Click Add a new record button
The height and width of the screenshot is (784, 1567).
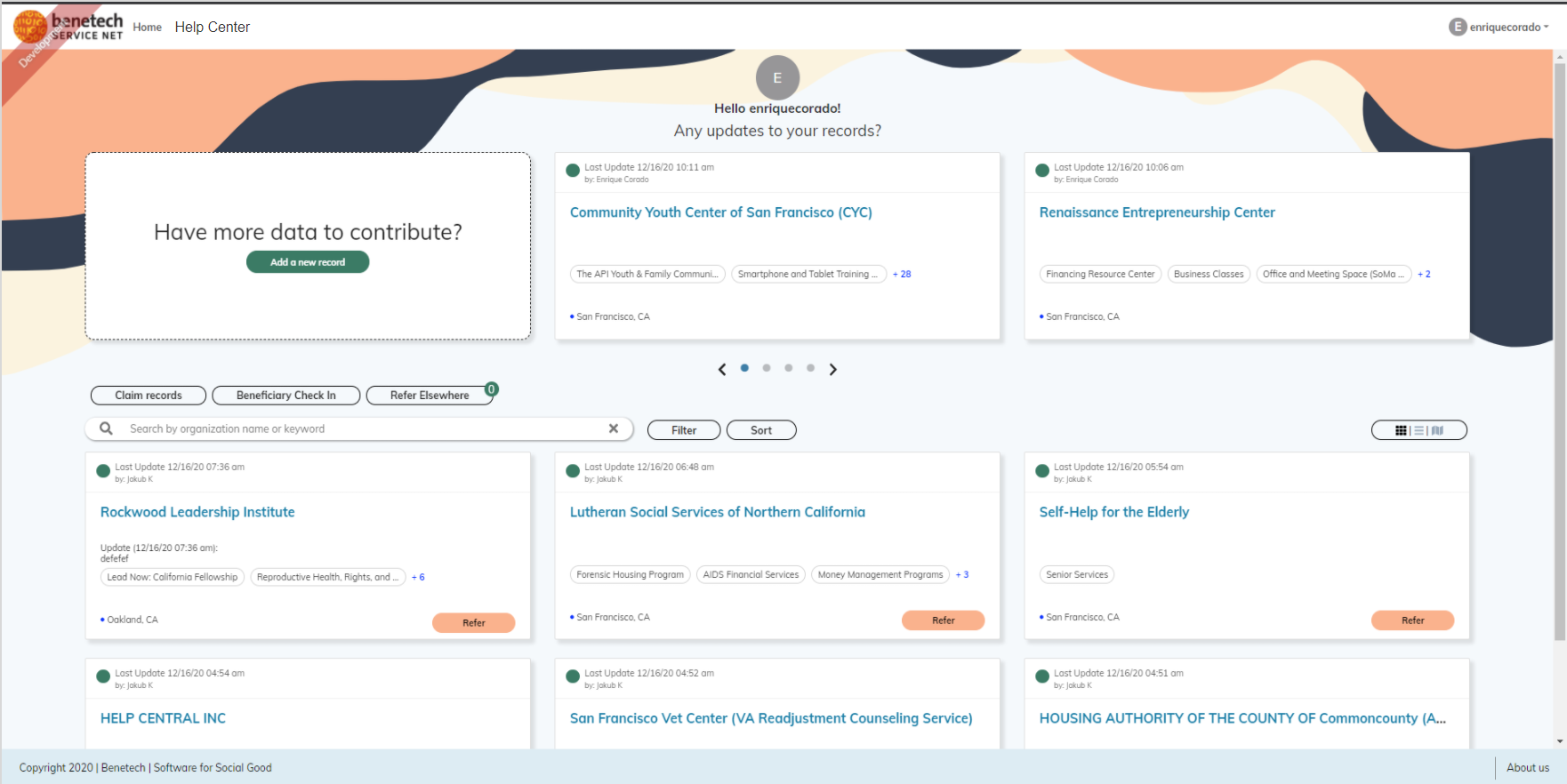[308, 262]
